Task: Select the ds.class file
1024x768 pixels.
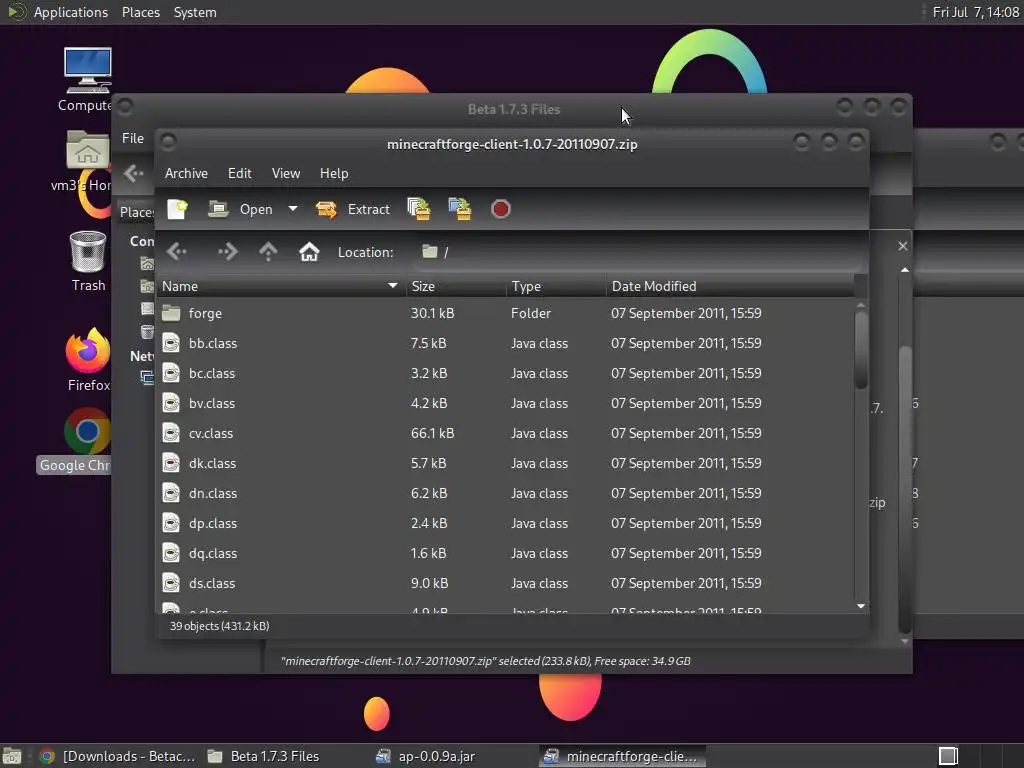Action: pyautogui.click(x=506, y=584)
